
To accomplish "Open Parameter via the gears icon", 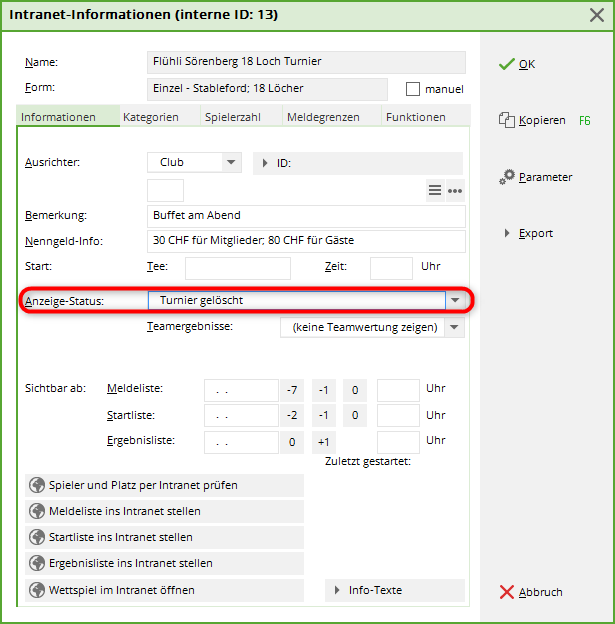I will click(x=507, y=177).
